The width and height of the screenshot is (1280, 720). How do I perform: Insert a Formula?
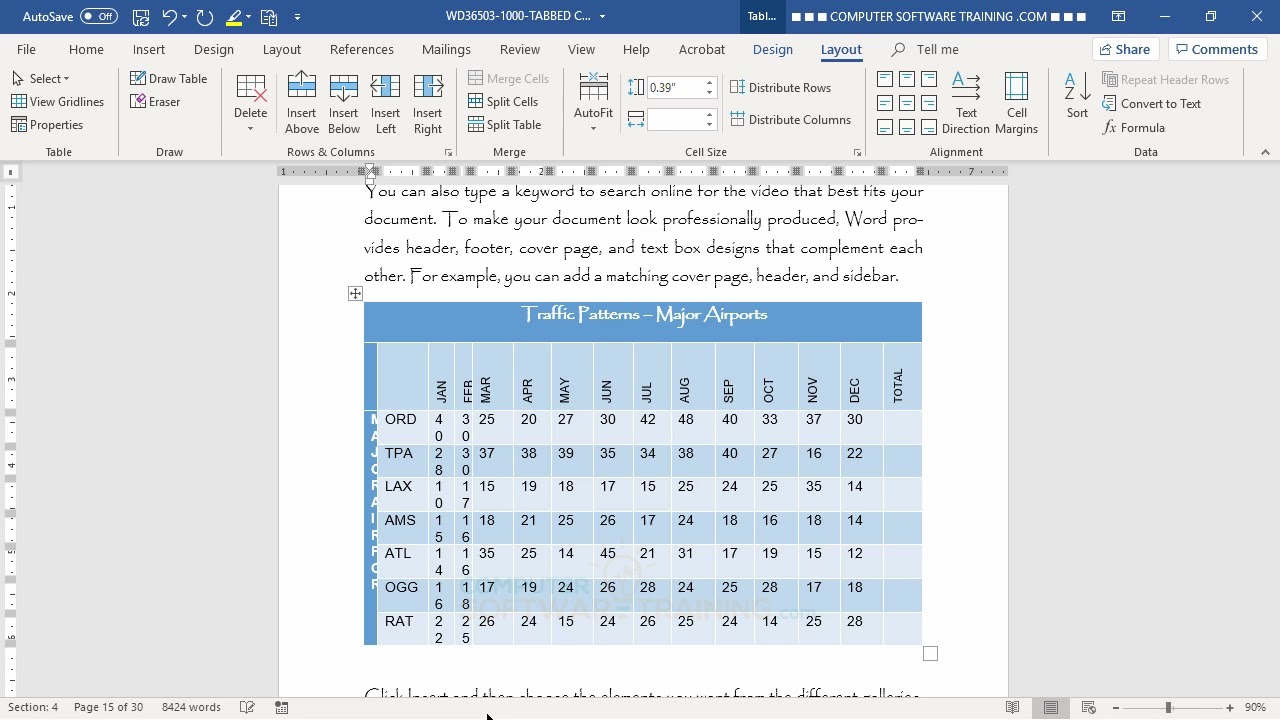point(1134,128)
